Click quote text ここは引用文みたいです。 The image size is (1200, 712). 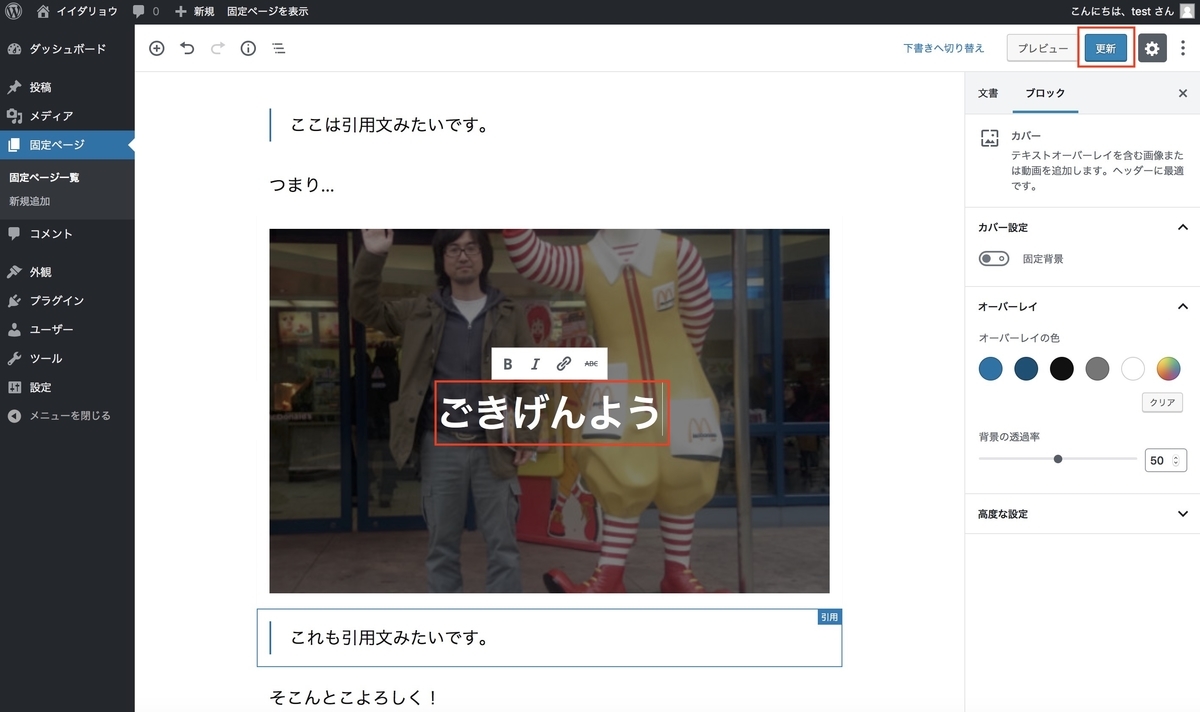[x=389, y=125]
